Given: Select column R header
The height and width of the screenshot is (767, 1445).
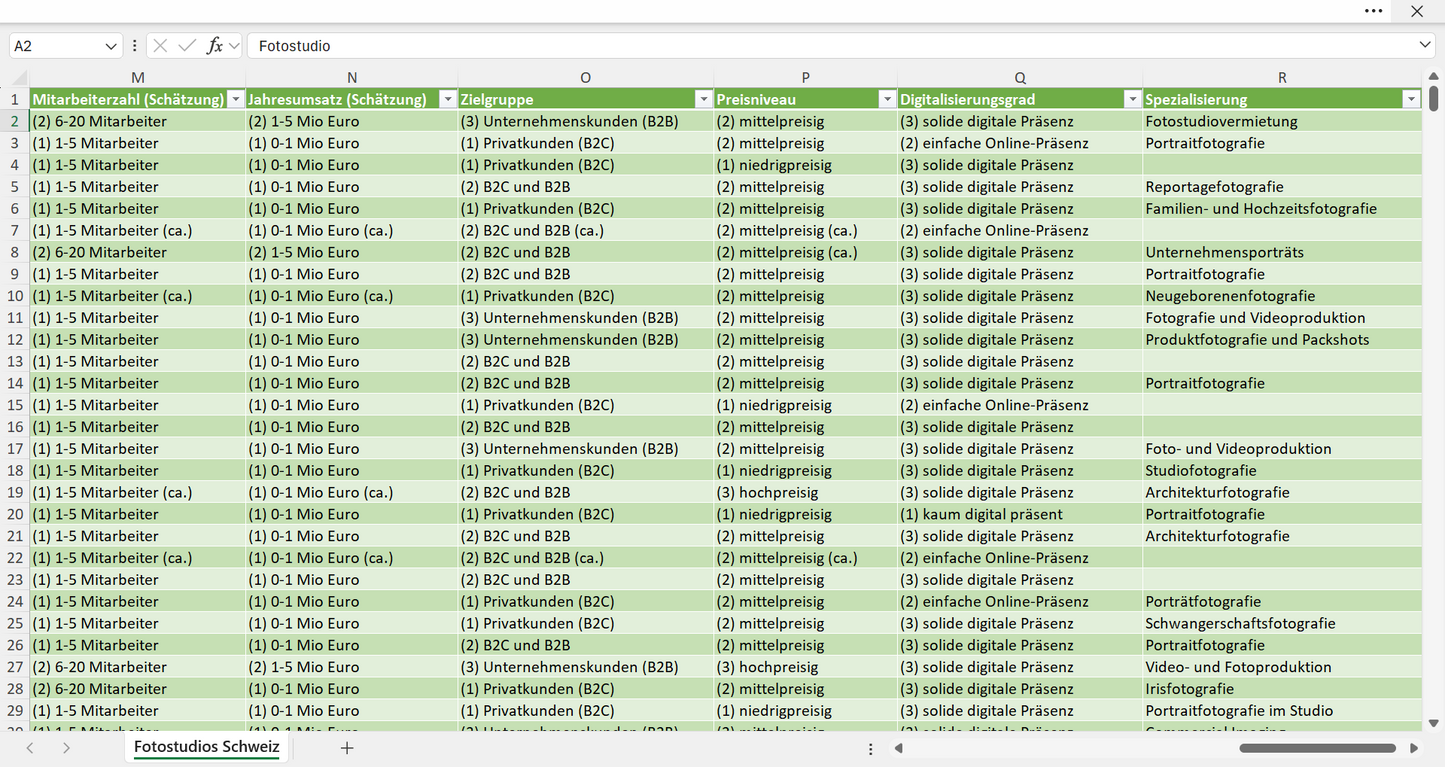Looking at the screenshot, I should coord(1282,77).
